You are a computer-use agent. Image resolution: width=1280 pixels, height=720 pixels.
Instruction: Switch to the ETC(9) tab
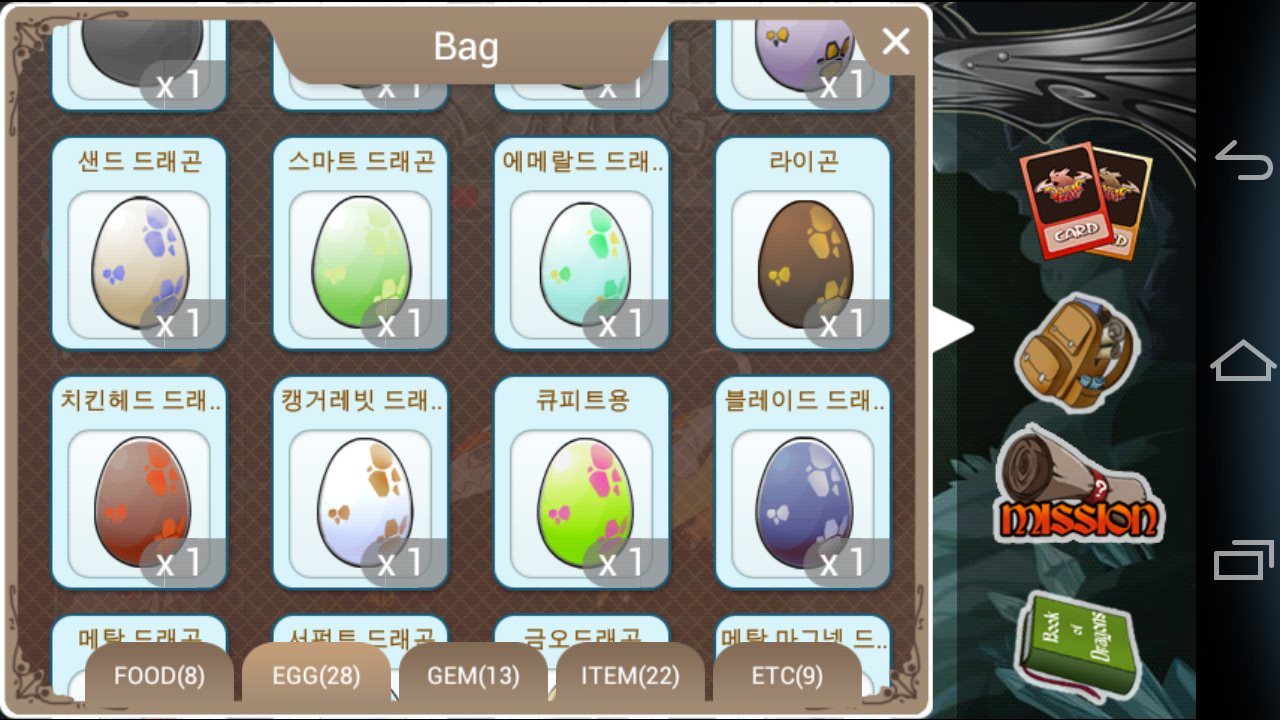coord(787,676)
